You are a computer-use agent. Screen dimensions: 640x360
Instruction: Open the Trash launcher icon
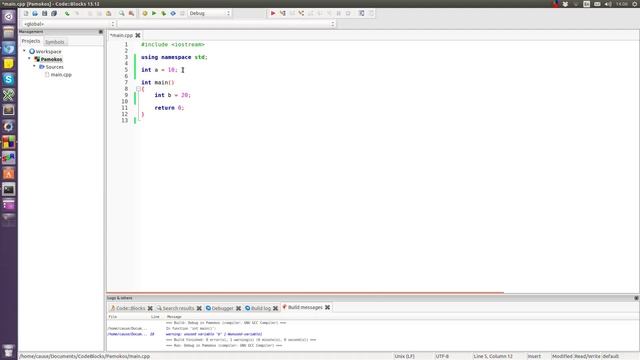[x=9, y=351]
